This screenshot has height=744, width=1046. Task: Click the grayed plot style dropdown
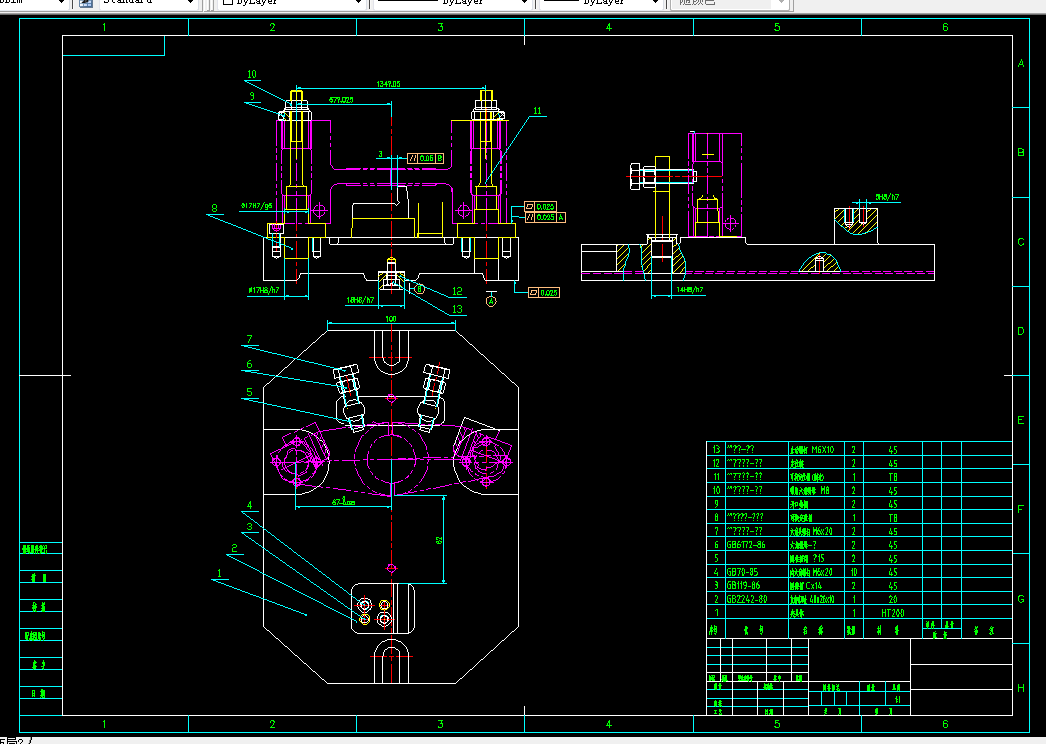click(x=731, y=3)
